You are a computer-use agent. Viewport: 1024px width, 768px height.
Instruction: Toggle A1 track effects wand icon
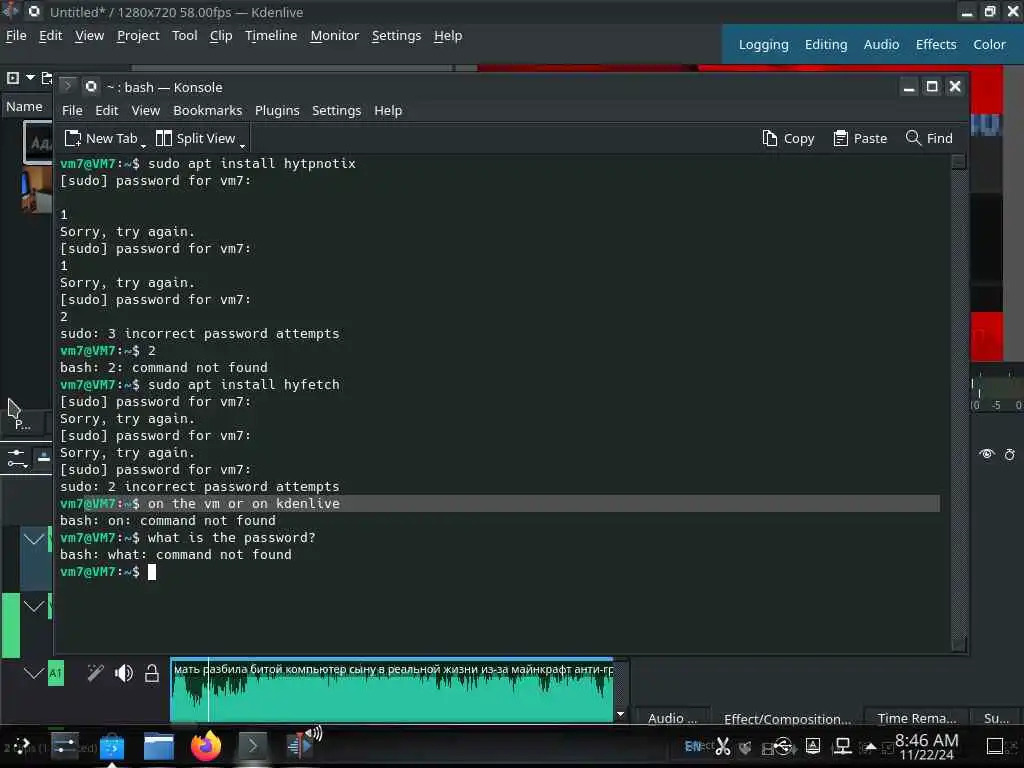point(95,673)
